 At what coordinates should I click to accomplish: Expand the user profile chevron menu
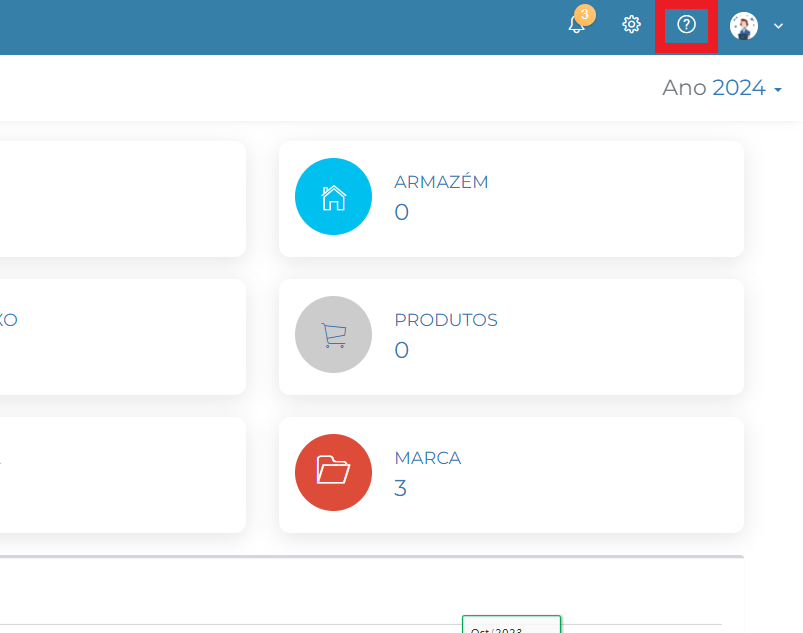coord(778,26)
